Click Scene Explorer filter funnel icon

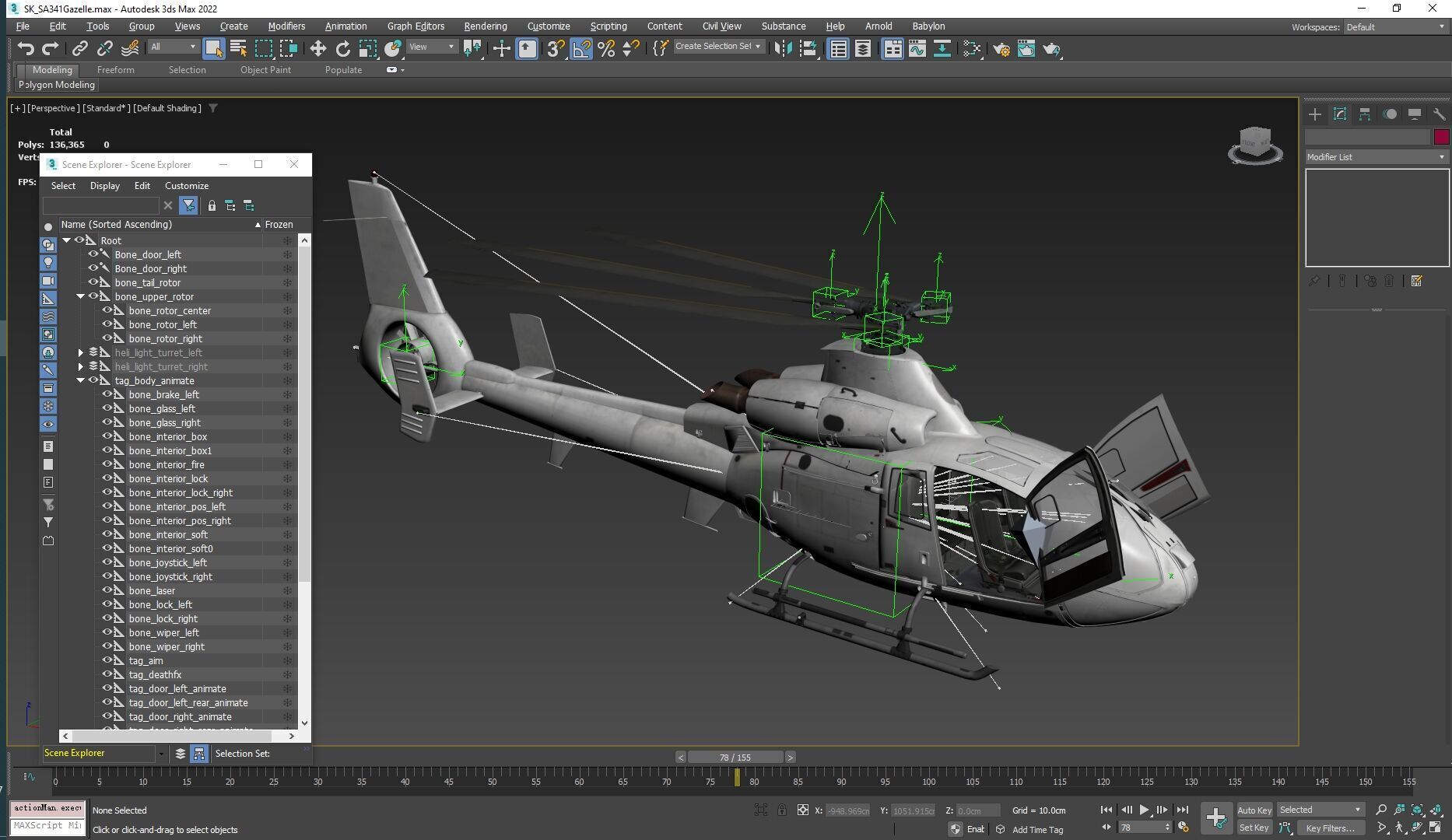pyautogui.click(x=188, y=205)
